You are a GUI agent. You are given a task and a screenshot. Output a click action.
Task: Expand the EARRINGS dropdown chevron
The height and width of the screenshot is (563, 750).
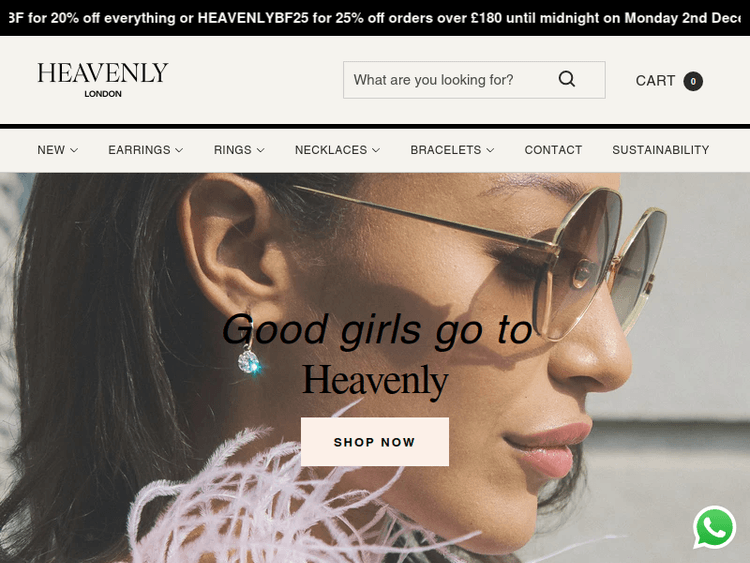tap(179, 150)
